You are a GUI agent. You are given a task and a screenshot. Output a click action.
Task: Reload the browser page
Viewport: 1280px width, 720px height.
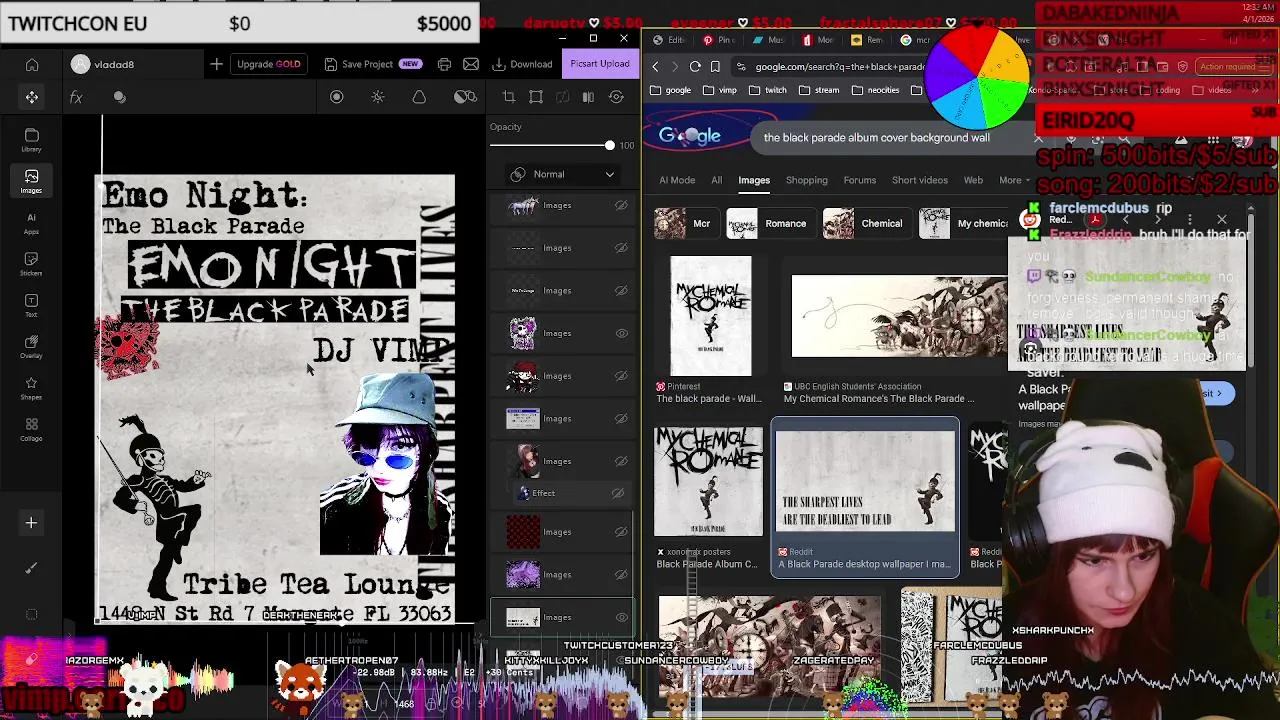pos(695,67)
